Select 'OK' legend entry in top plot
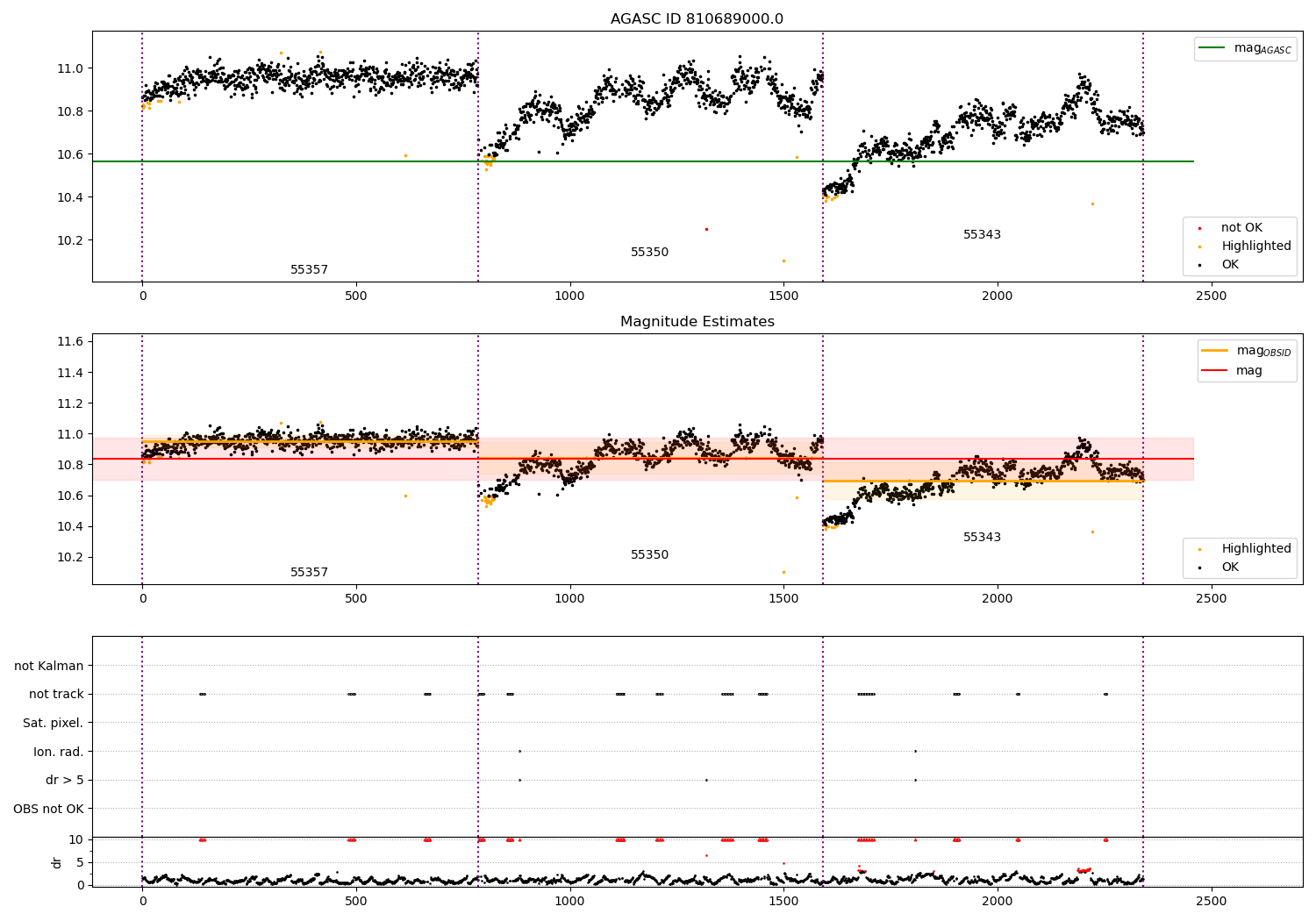 tap(1230, 265)
